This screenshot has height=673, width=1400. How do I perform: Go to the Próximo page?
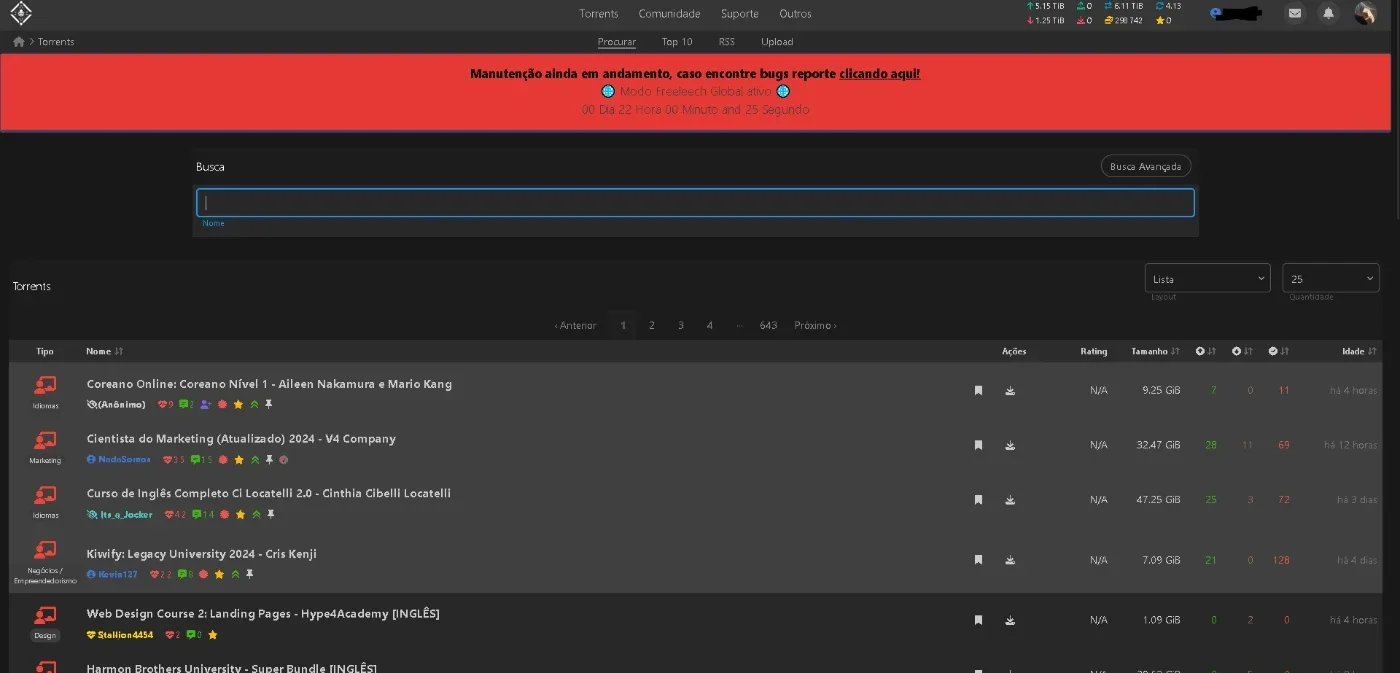click(x=815, y=326)
